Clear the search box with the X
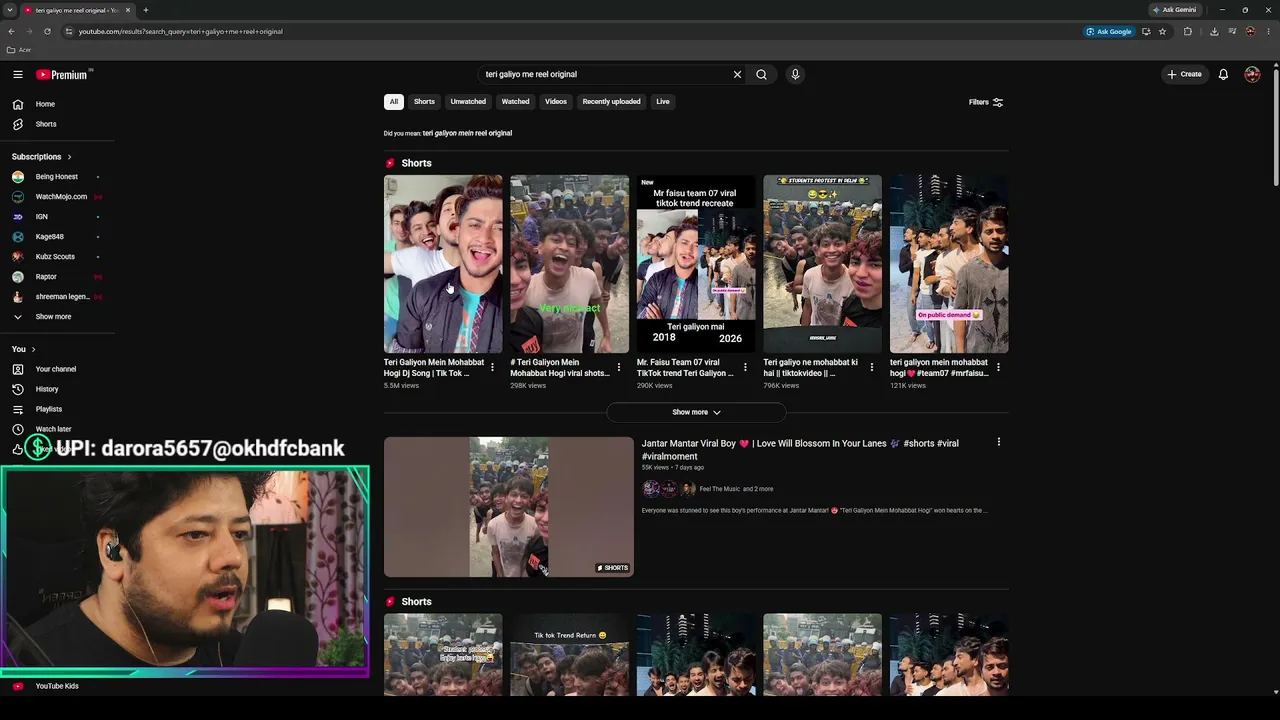This screenshot has height=720, width=1280. (x=737, y=74)
